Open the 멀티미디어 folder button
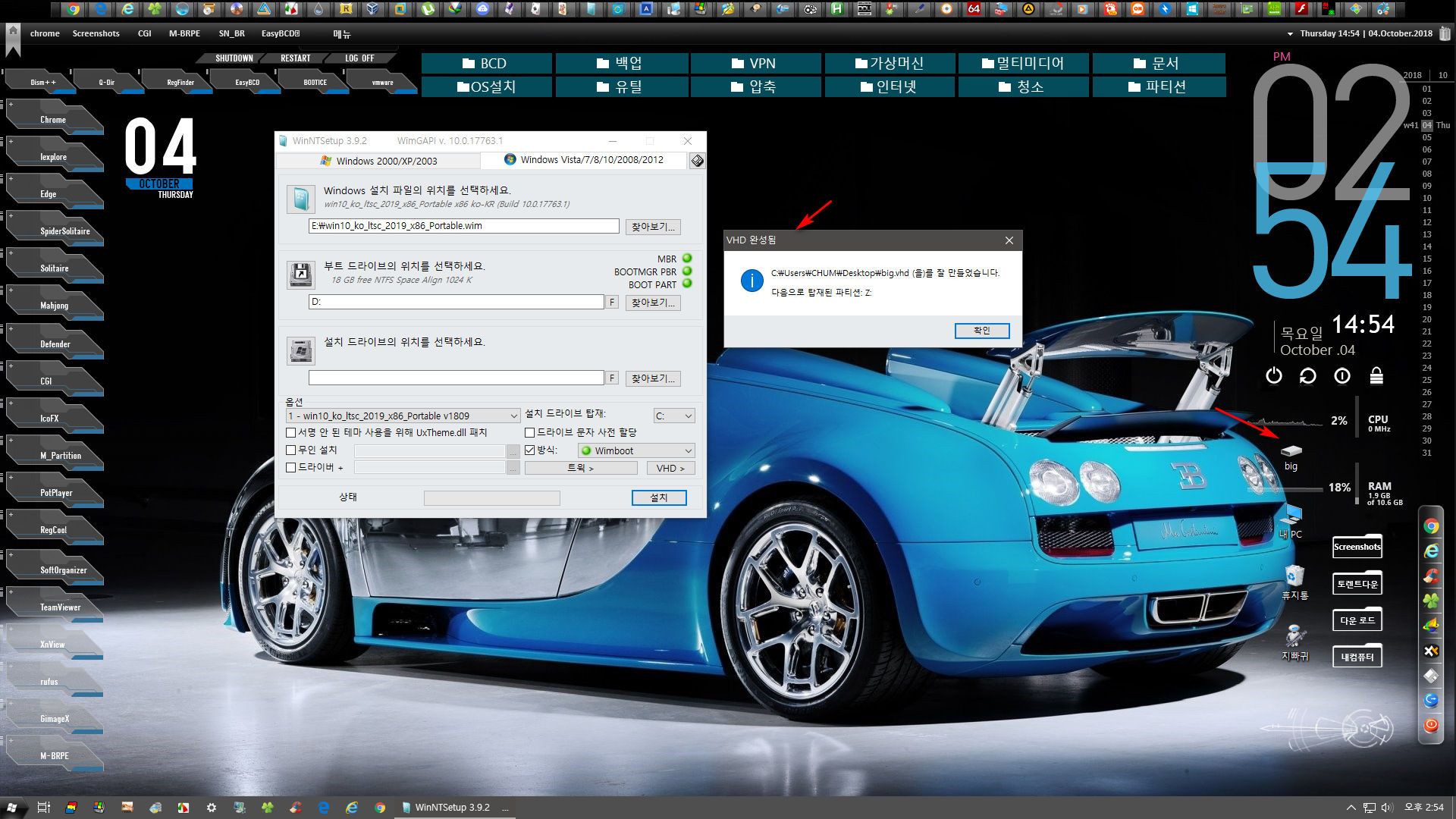The width and height of the screenshot is (1456, 819). tap(1024, 64)
